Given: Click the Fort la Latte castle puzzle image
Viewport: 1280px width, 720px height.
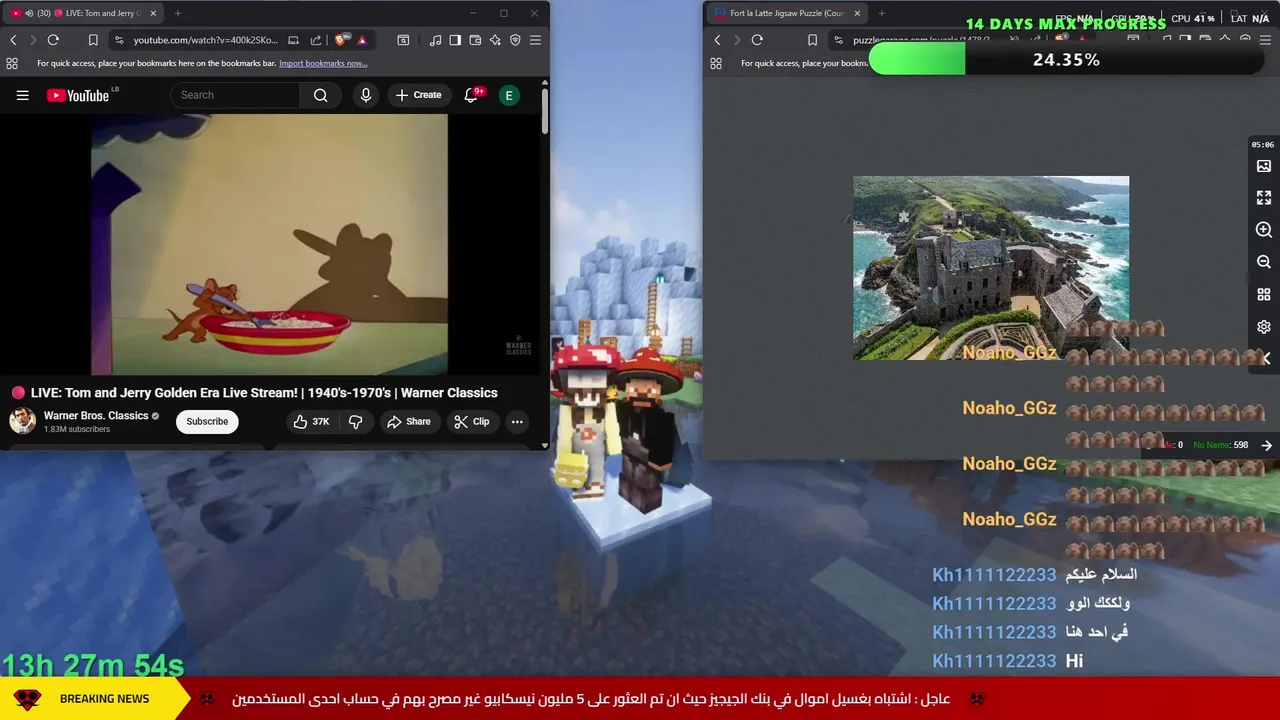Looking at the screenshot, I should pos(991,268).
